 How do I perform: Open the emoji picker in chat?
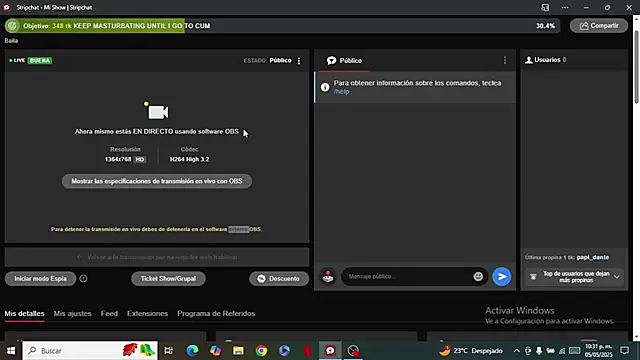(478, 277)
